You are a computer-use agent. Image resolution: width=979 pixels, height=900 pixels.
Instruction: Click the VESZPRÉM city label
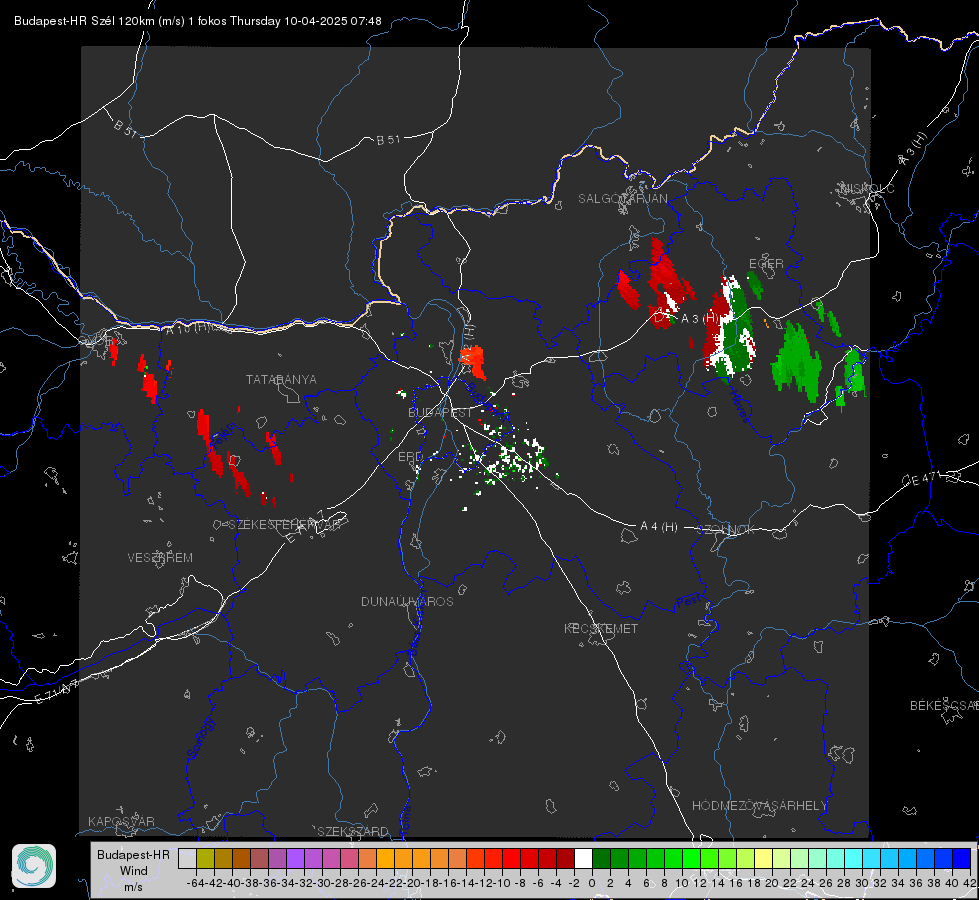click(160, 558)
